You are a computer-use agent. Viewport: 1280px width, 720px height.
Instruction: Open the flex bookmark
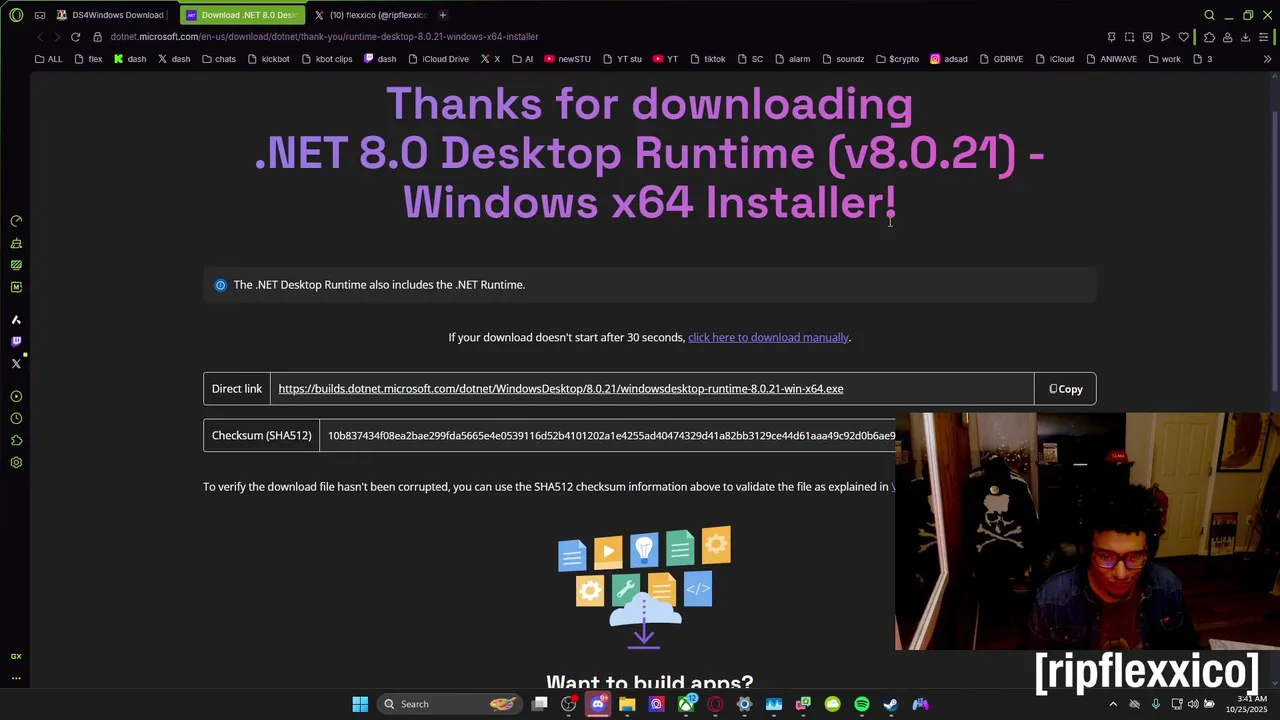point(88,59)
